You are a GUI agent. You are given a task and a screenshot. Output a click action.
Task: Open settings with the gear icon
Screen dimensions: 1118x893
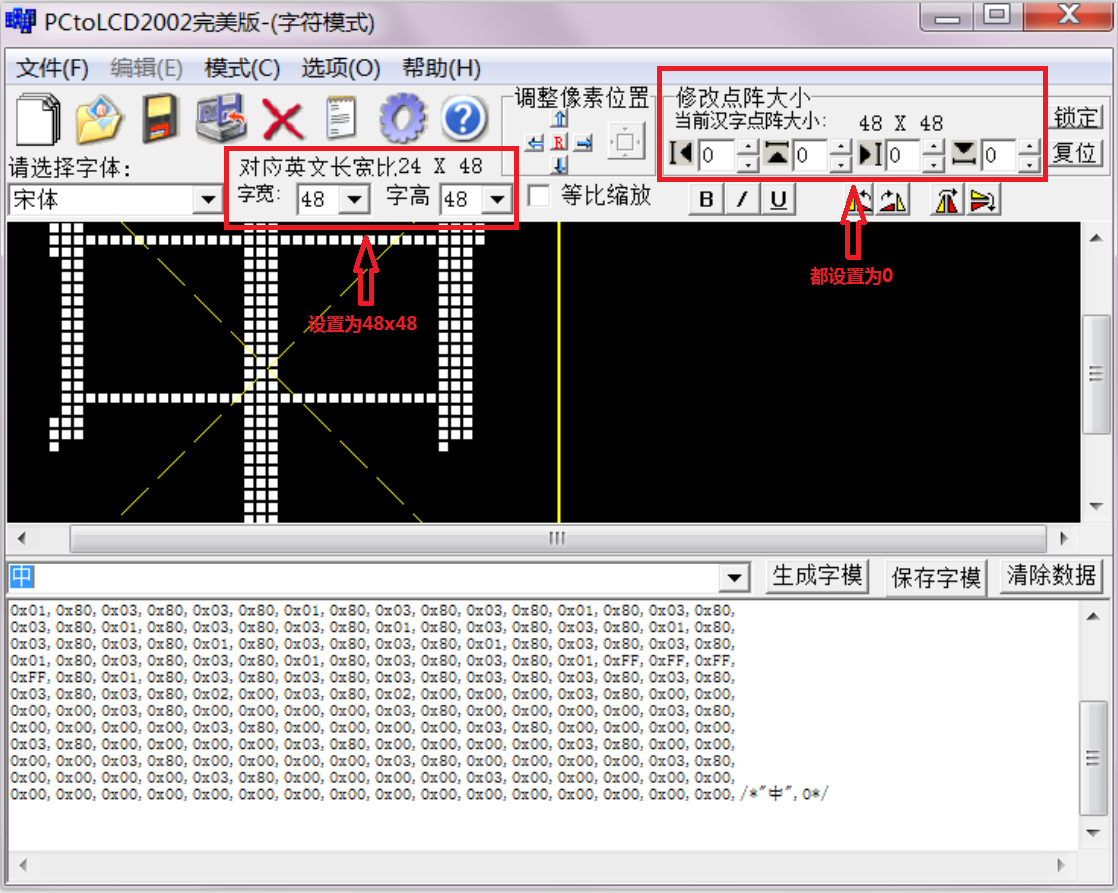[x=402, y=119]
